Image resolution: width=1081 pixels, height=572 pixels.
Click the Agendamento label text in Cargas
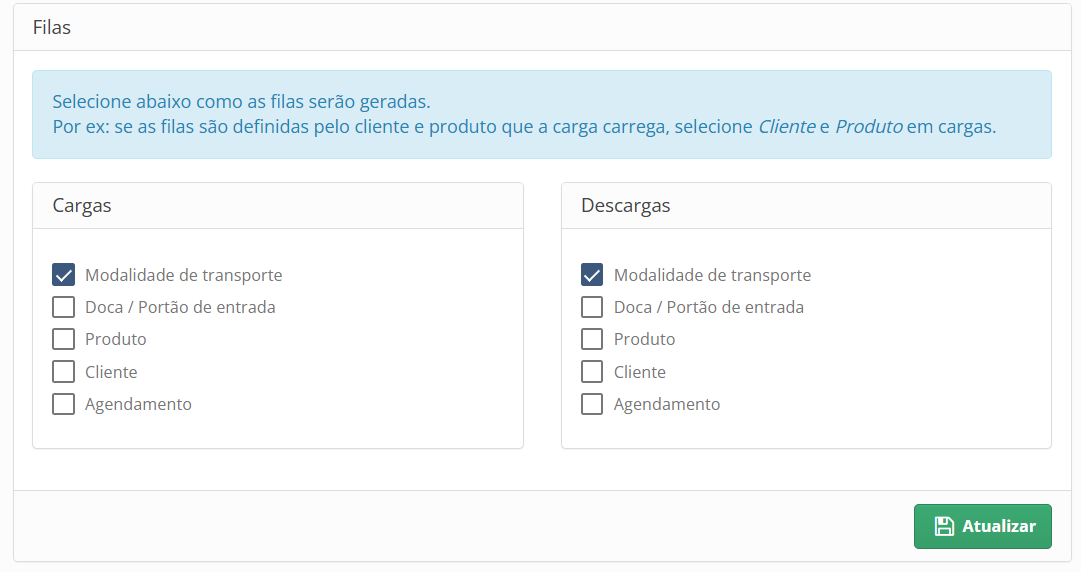(x=138, y=405)
